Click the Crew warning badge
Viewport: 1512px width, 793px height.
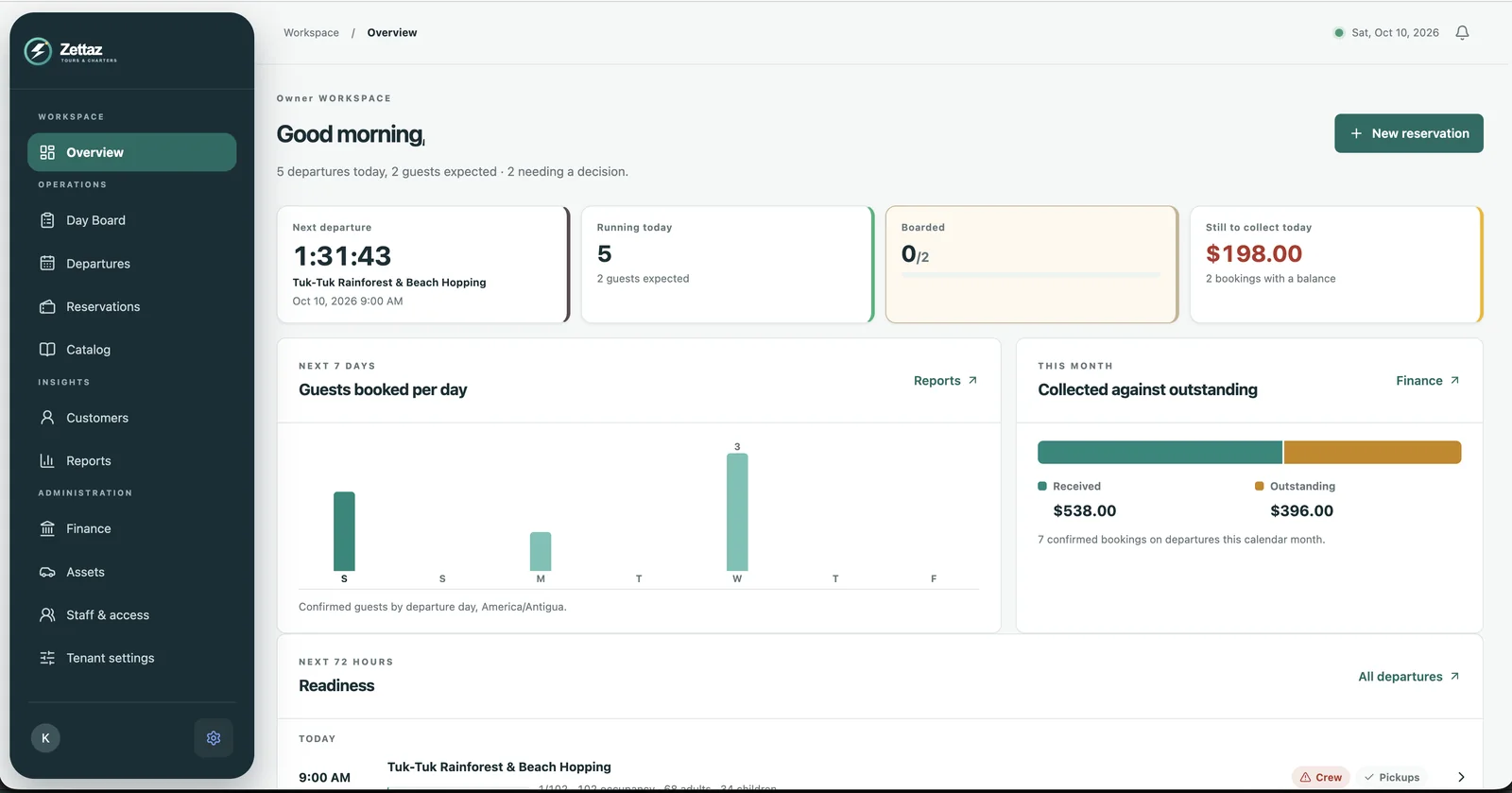tap(1320, 777)
